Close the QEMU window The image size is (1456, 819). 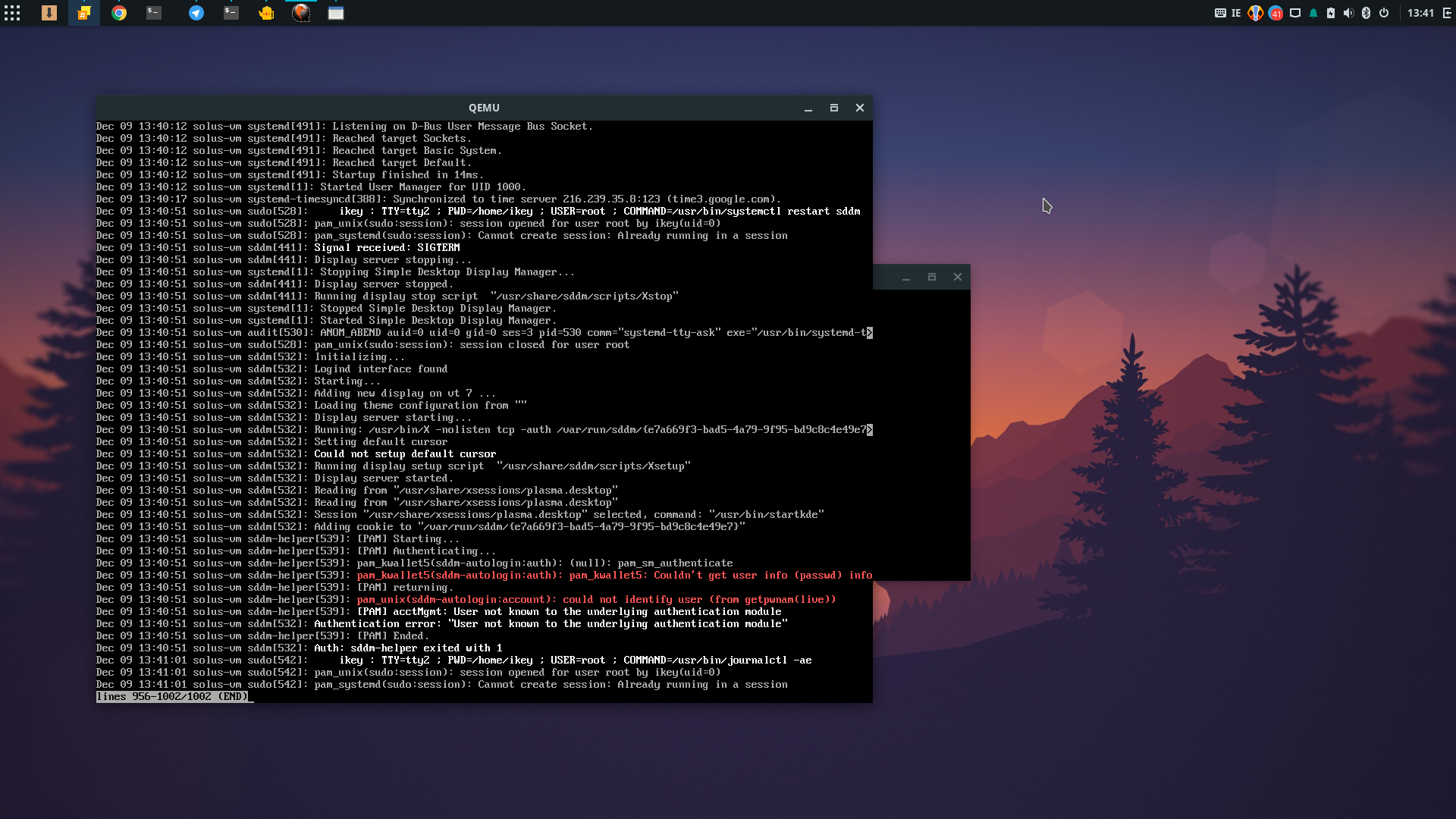[860, 108]
